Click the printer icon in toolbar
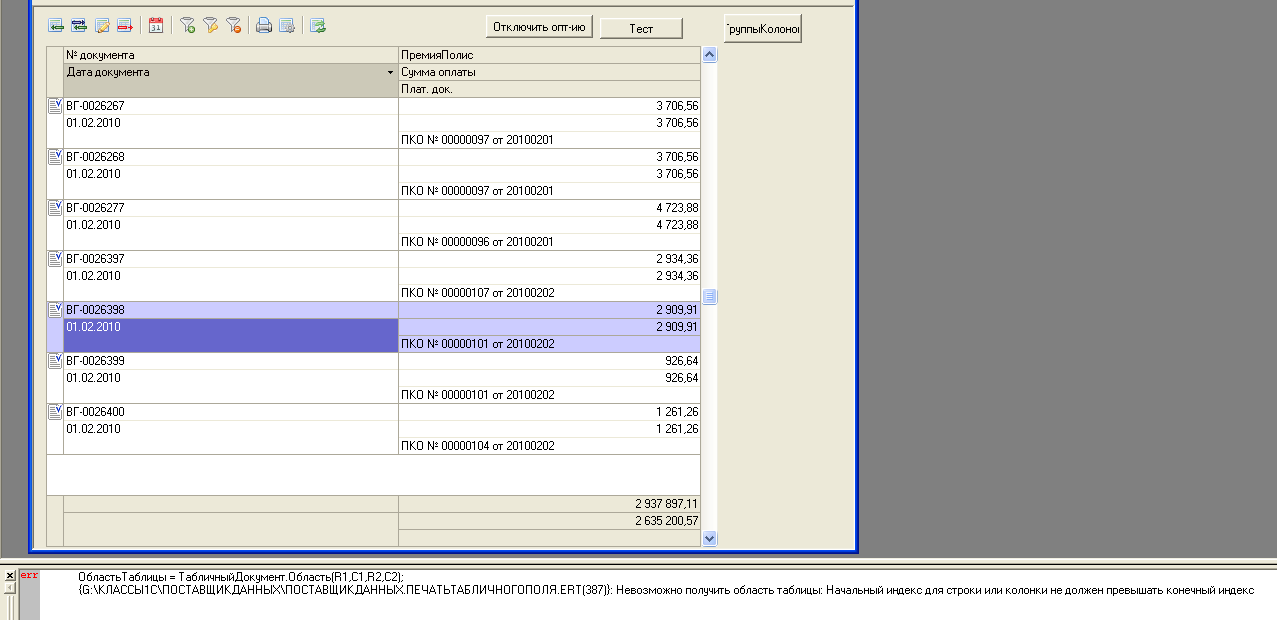The height and width of the screenshot is (620, 1277). tap(264, 26)
